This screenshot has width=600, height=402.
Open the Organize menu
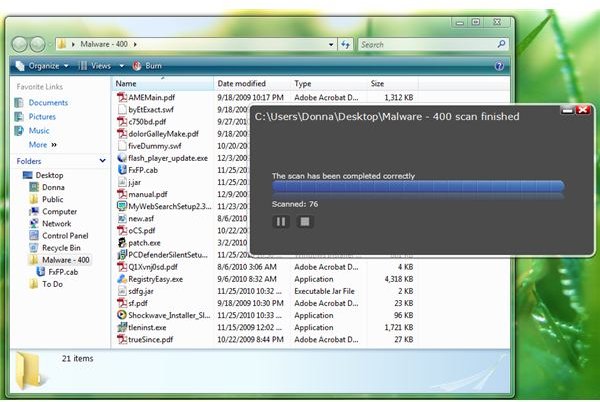42,66
